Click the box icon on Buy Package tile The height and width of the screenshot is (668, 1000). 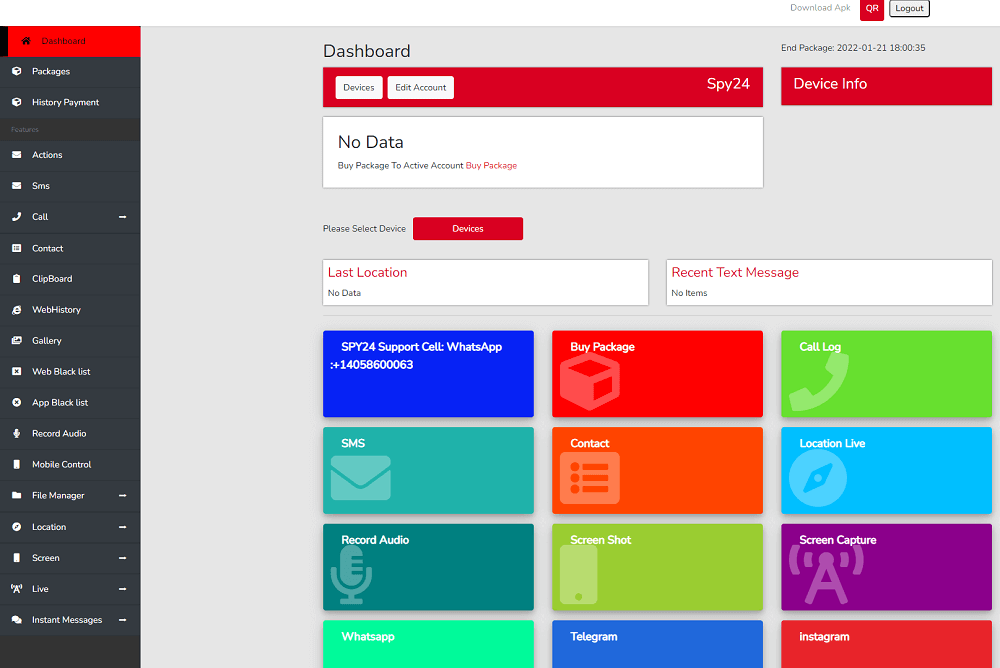(589, 382)
